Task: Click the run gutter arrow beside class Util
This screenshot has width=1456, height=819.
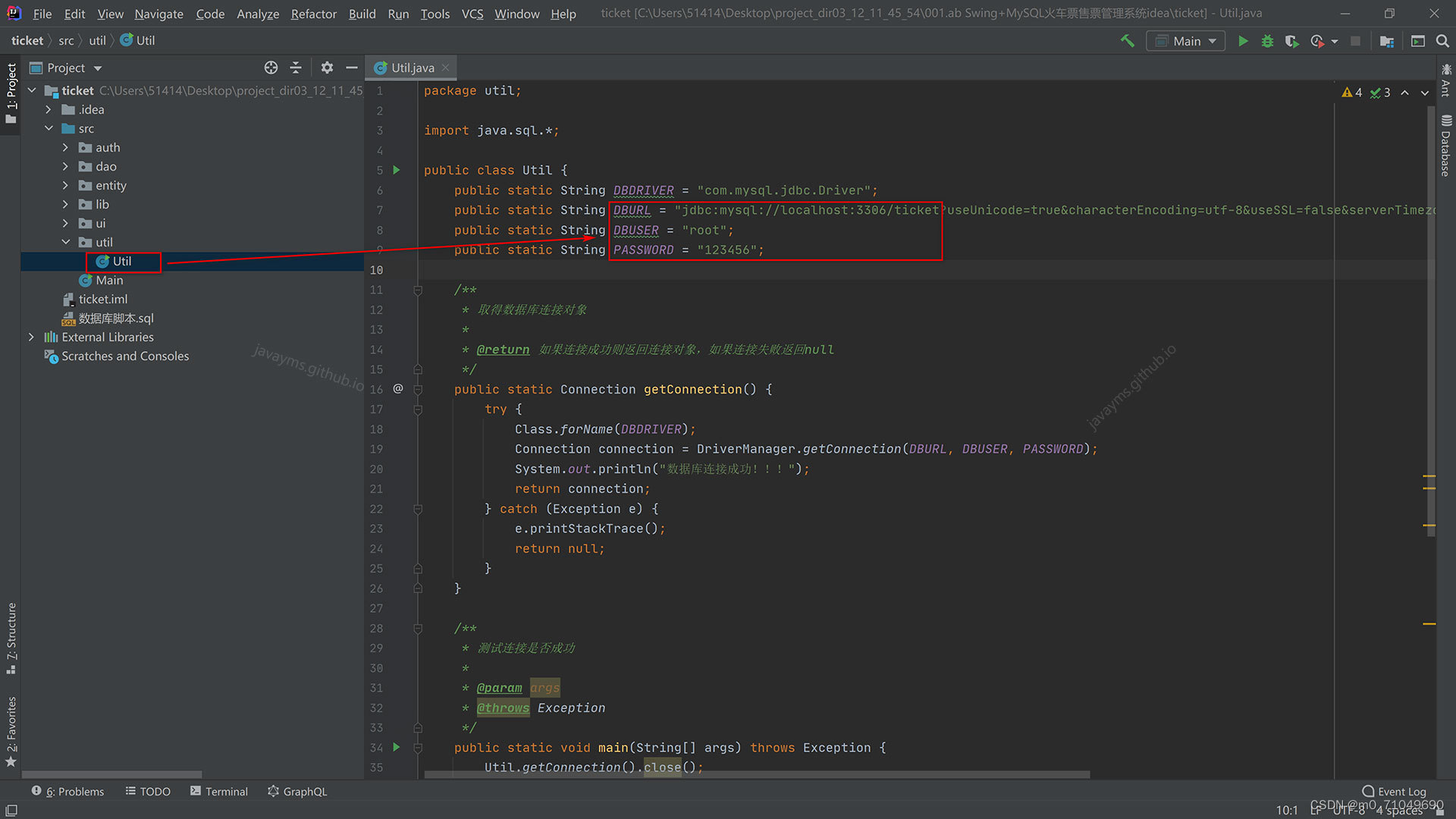Action: pyautogui.click(x=396, y=170)
